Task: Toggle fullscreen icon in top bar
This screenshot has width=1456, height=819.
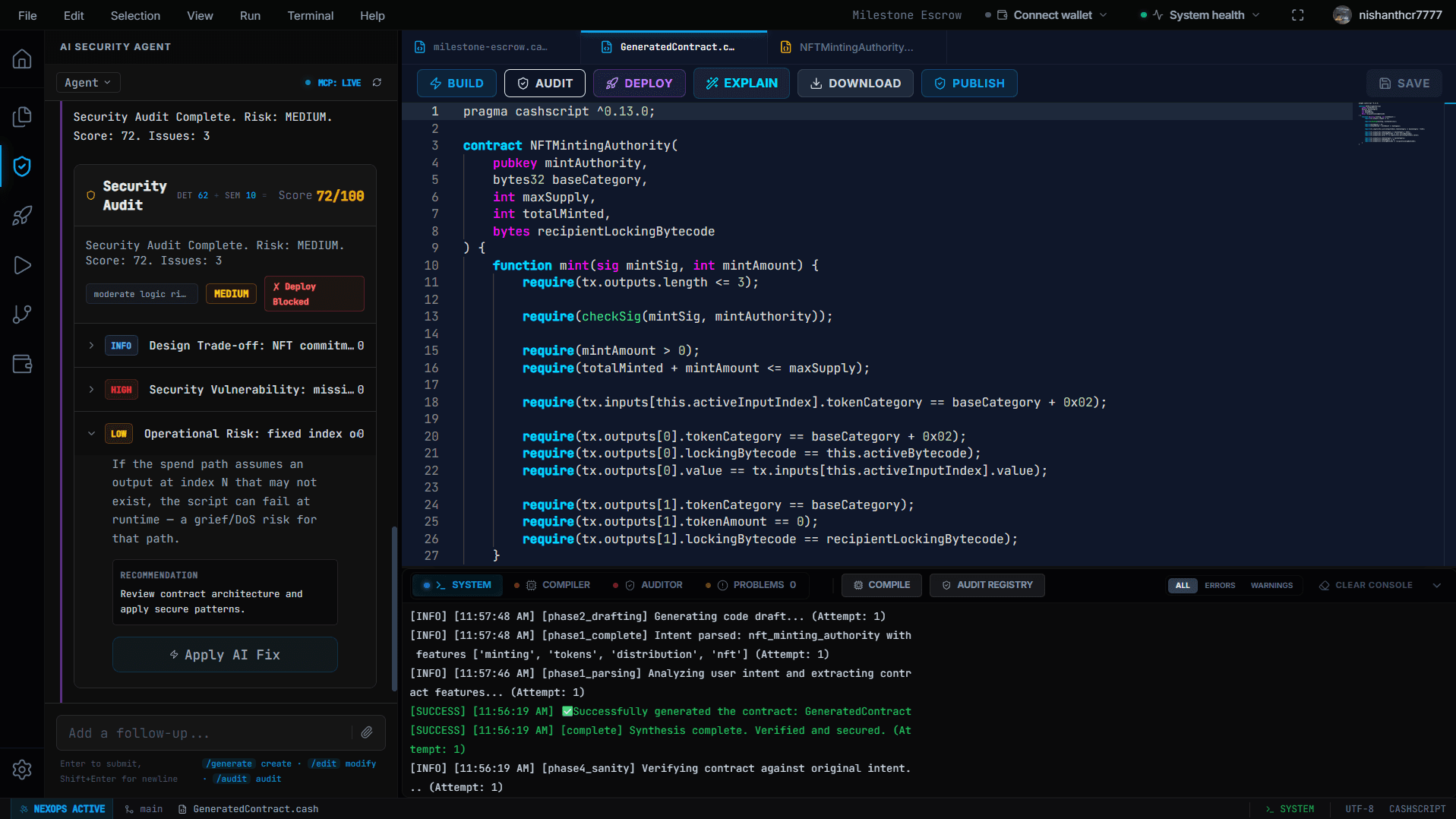Action: 1298,15
